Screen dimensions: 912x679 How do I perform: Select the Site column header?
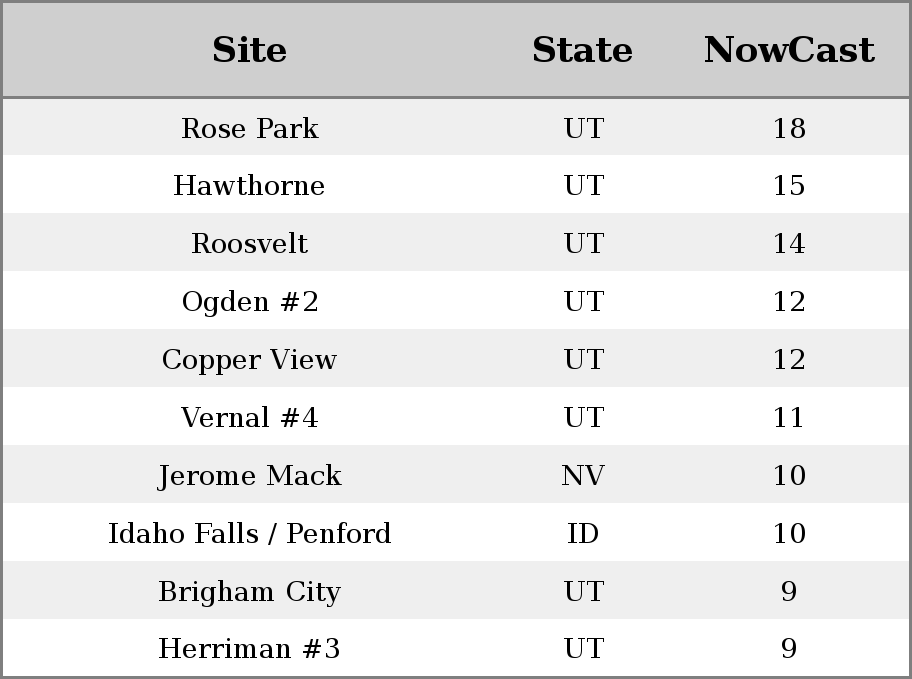(x=250, y=50)
